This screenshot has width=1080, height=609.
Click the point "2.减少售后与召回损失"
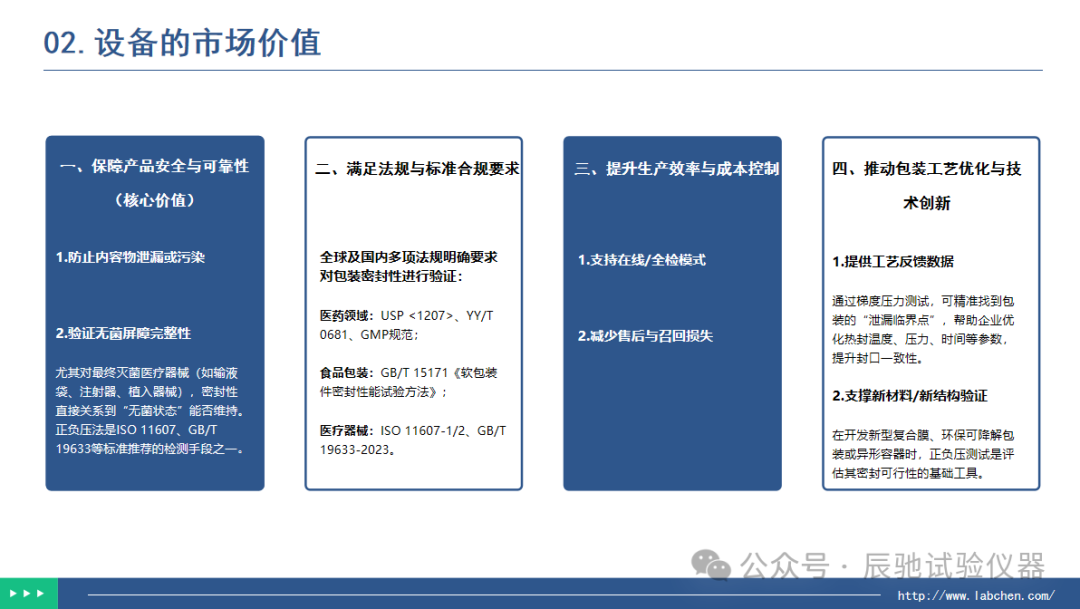tap(645, 336)
